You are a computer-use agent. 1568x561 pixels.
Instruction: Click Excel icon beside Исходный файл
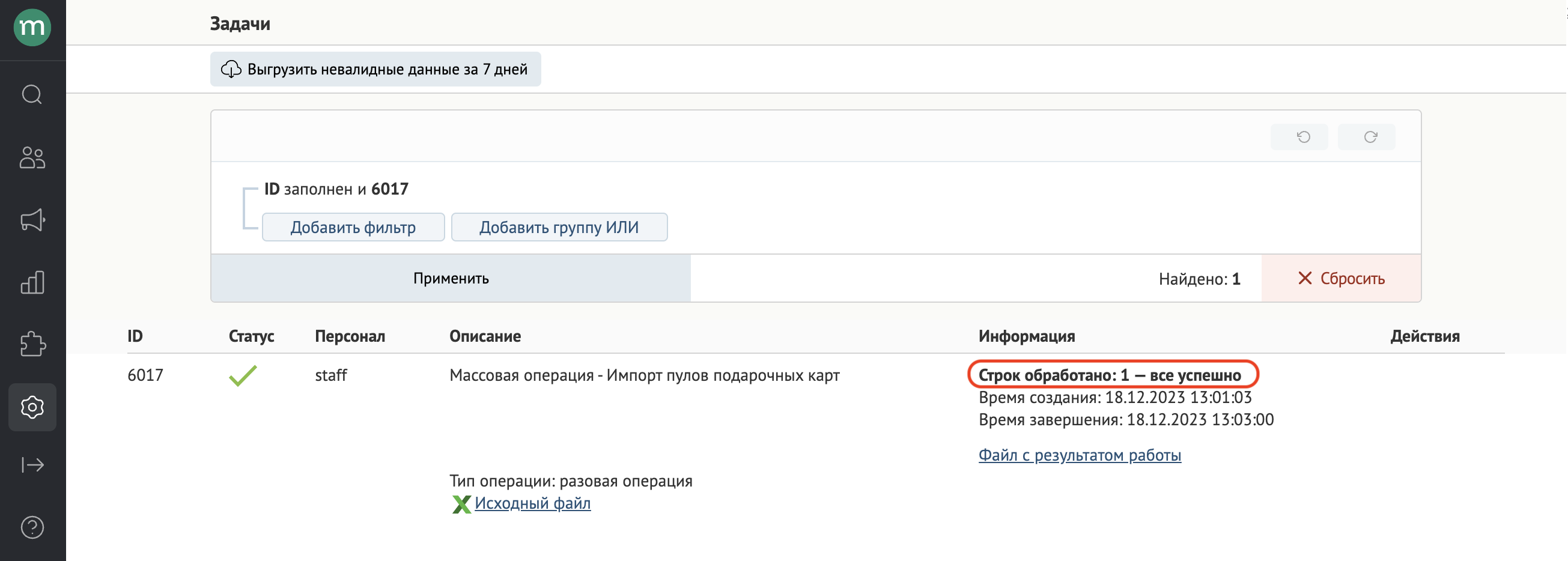point(461,504)
